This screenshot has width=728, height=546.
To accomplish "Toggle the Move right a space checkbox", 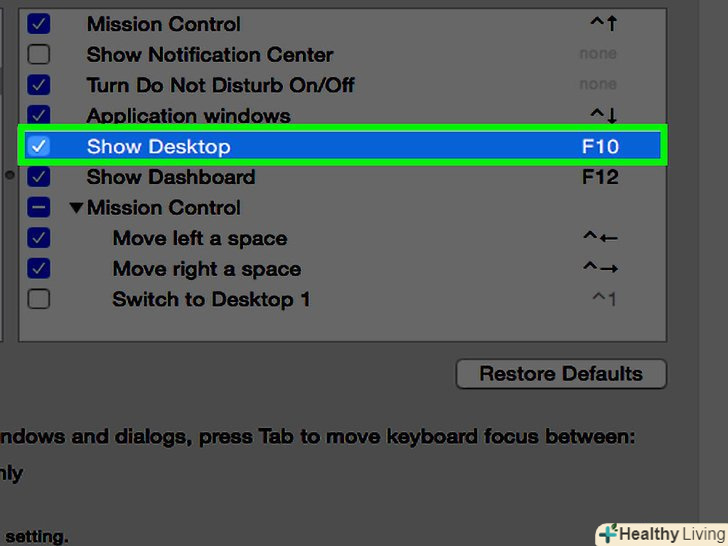I will click(39, 269).
